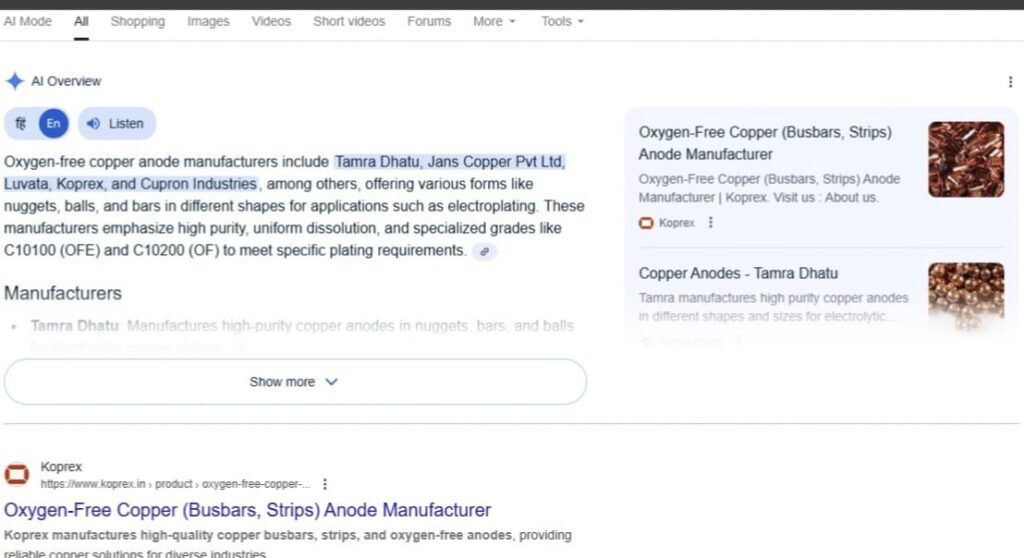Click the Koprex favicon in search result
The width and height of the screenshot is (1024, 558).
(17, 475)
